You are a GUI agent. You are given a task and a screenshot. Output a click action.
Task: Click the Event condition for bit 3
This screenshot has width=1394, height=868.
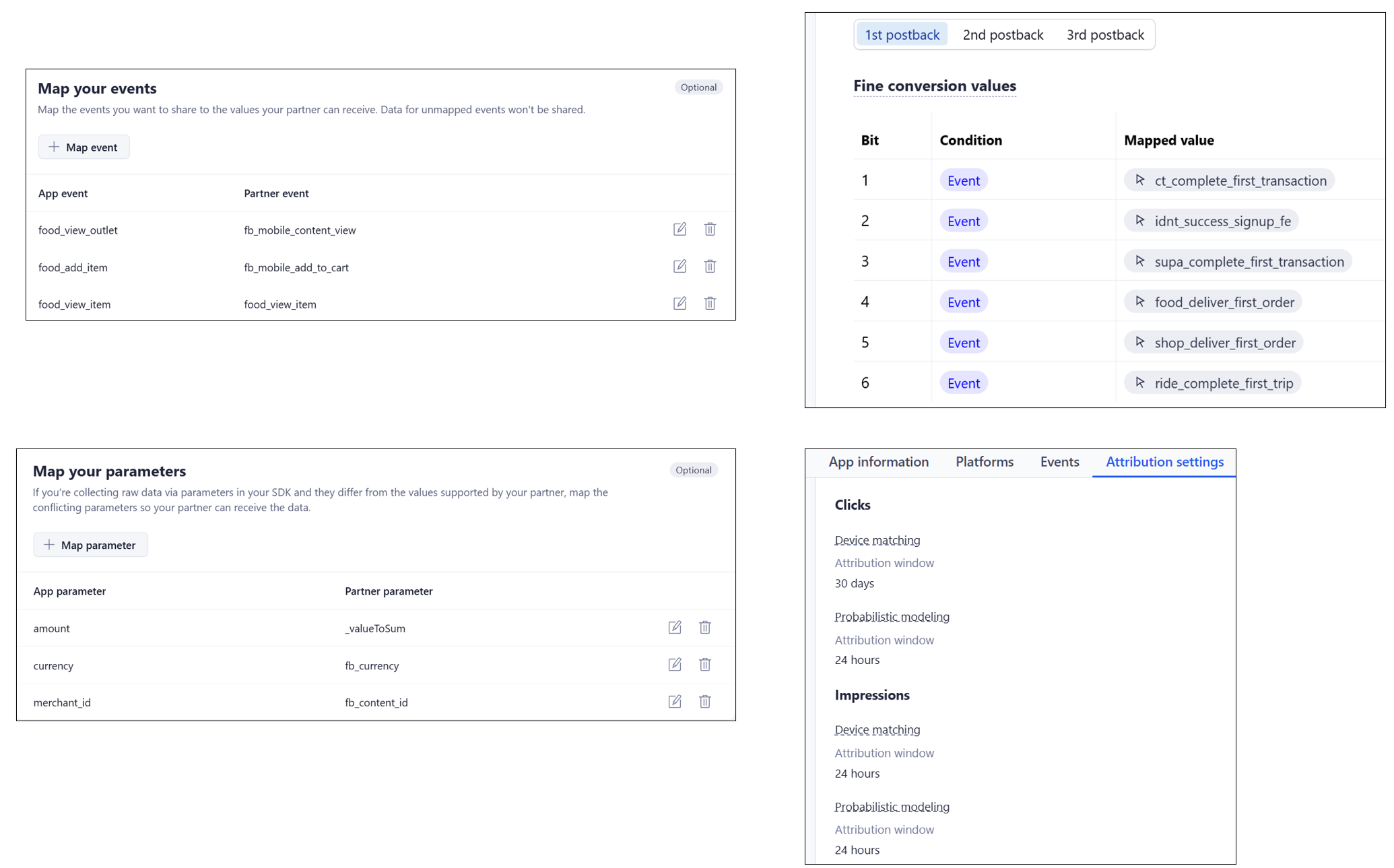[x=963, y=261]
